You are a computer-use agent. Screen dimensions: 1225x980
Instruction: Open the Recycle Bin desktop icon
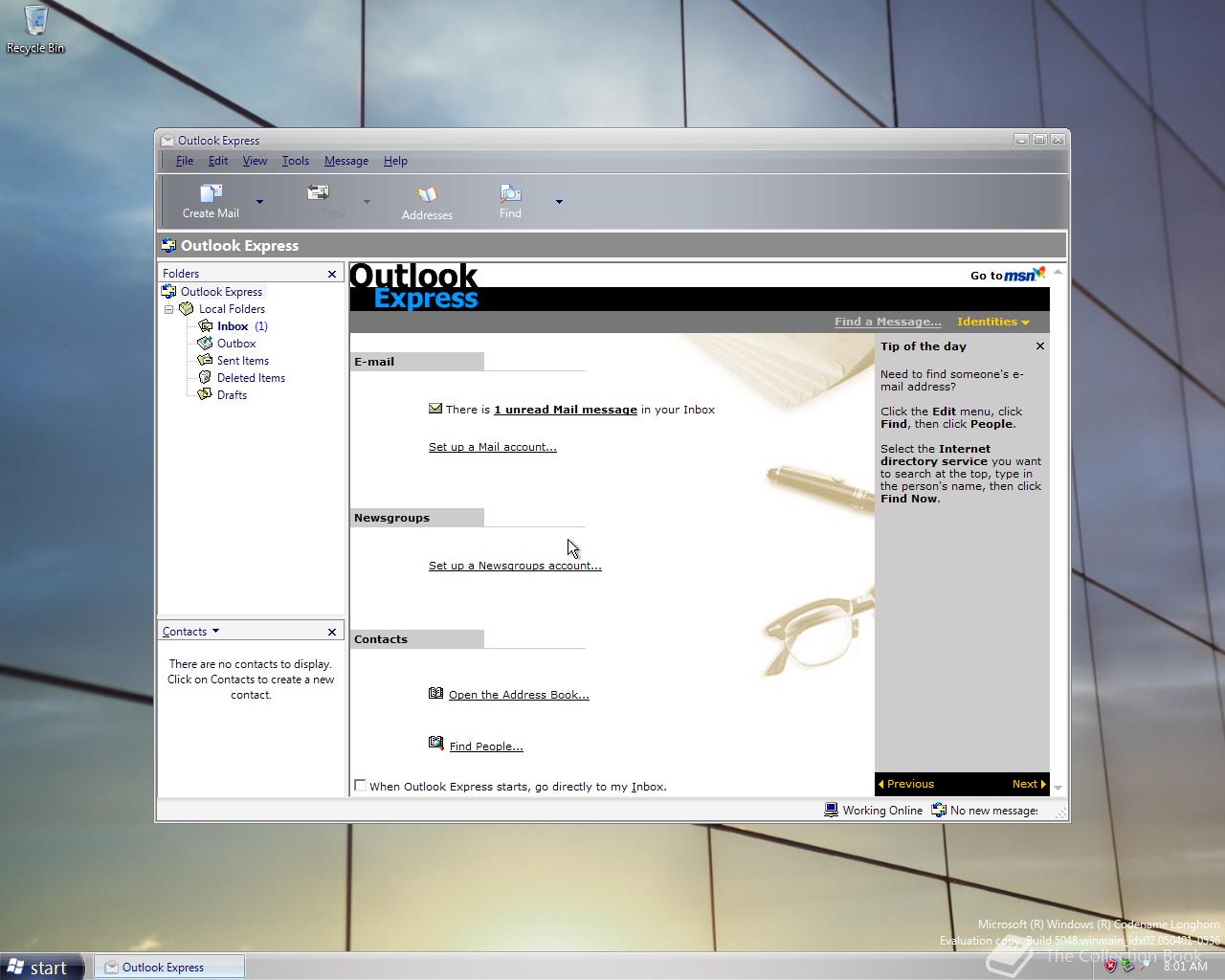tap(35, 29)
